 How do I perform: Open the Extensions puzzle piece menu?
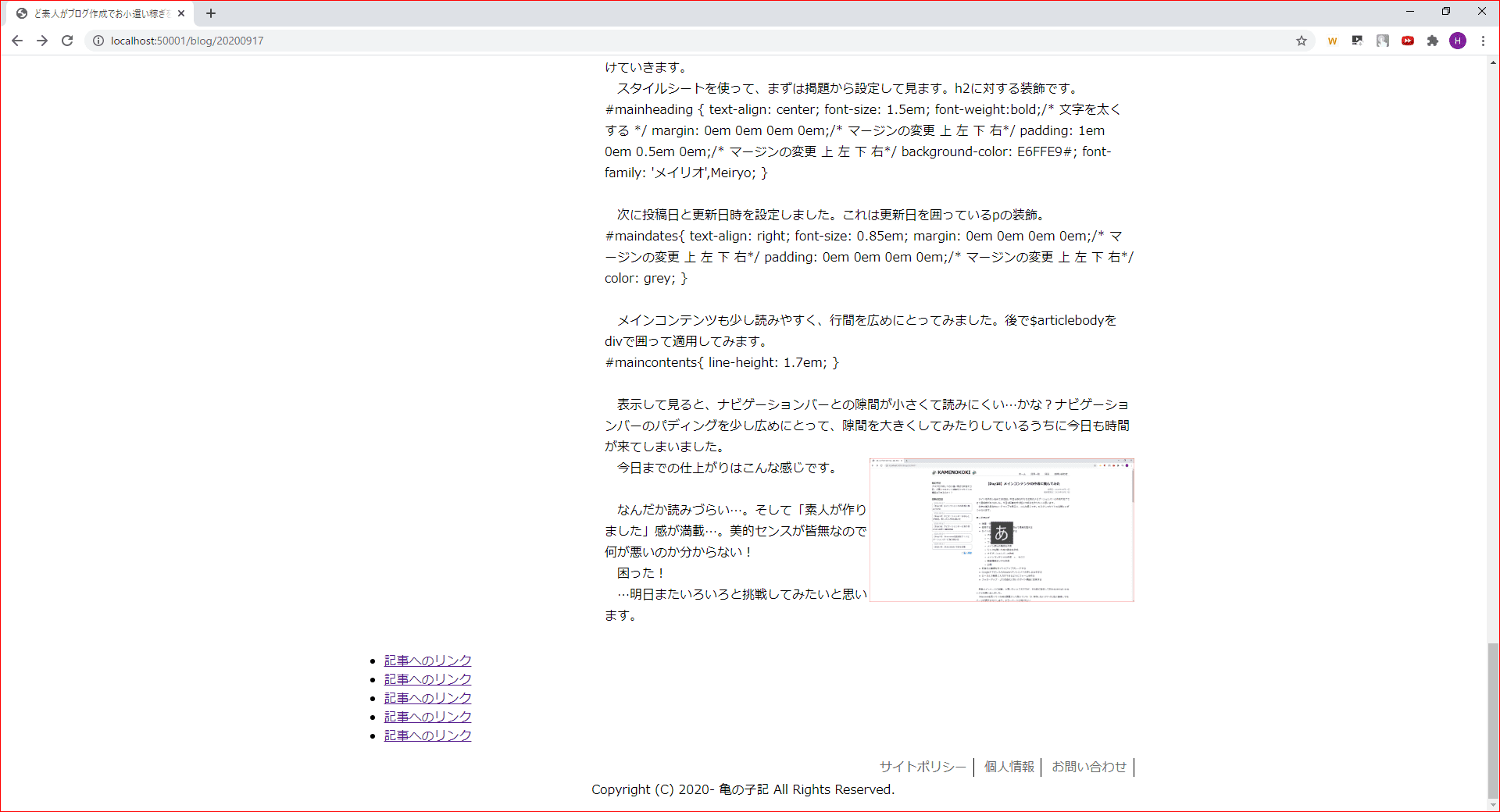1433,41
